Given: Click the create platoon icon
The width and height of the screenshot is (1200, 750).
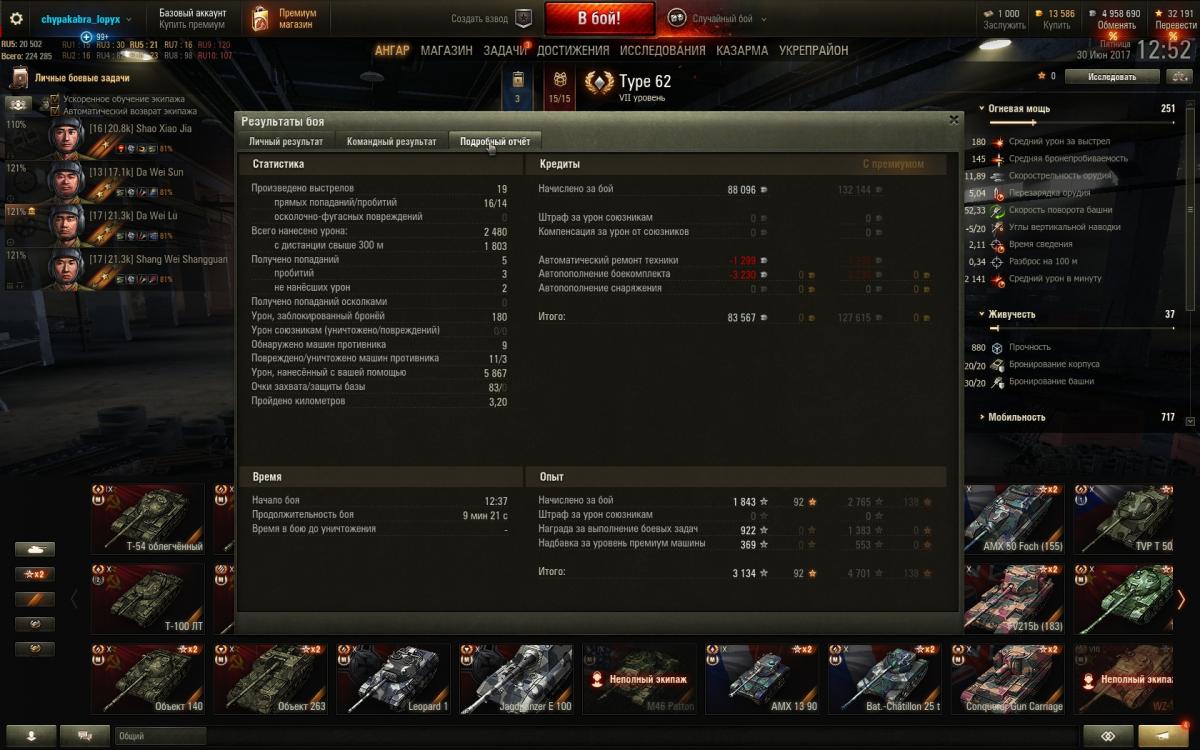Looking at the screenshot, I should (x=523, y=18).
